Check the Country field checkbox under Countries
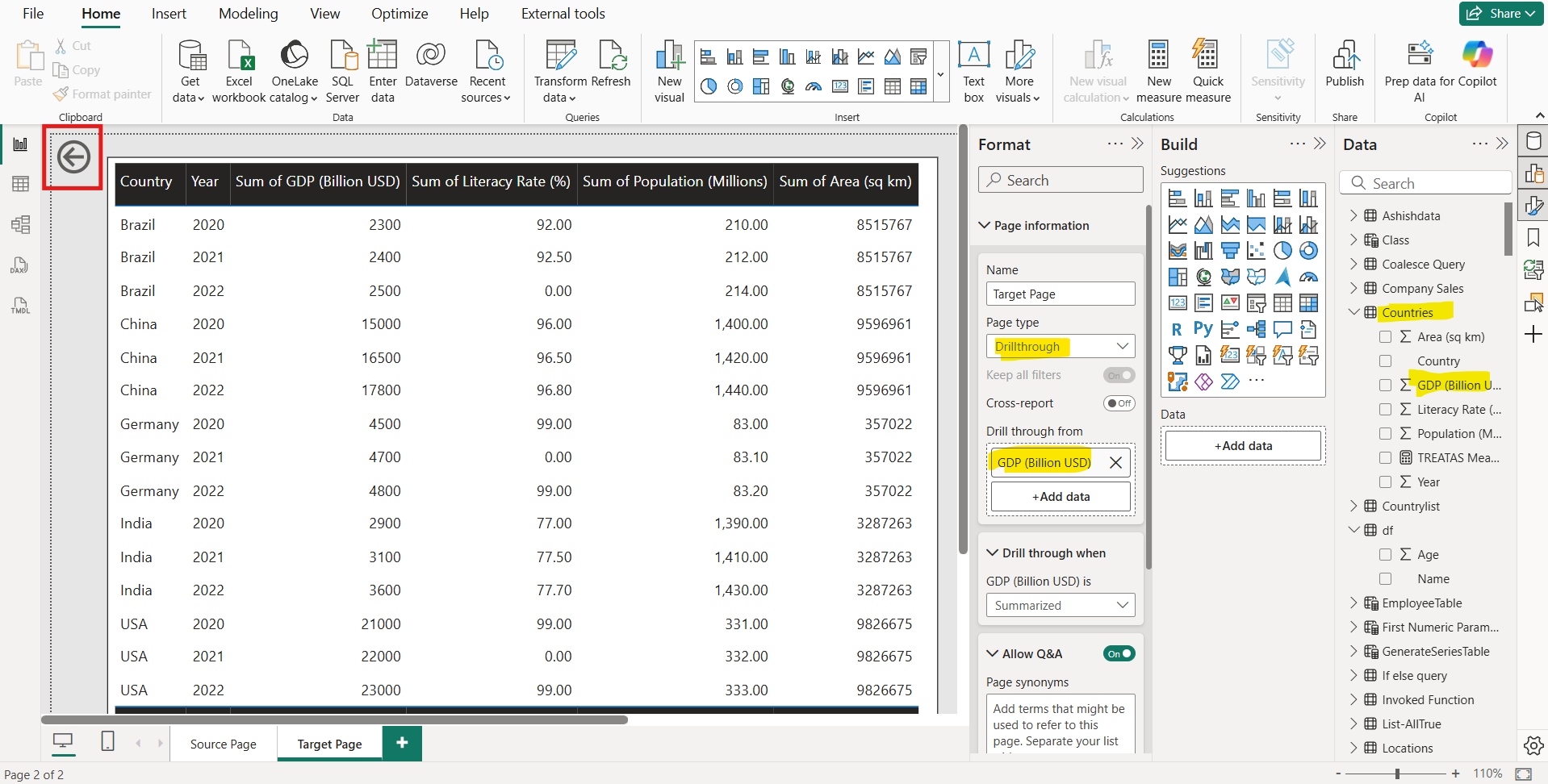The image size is (1548, 784). click(x=1387, y=361)
